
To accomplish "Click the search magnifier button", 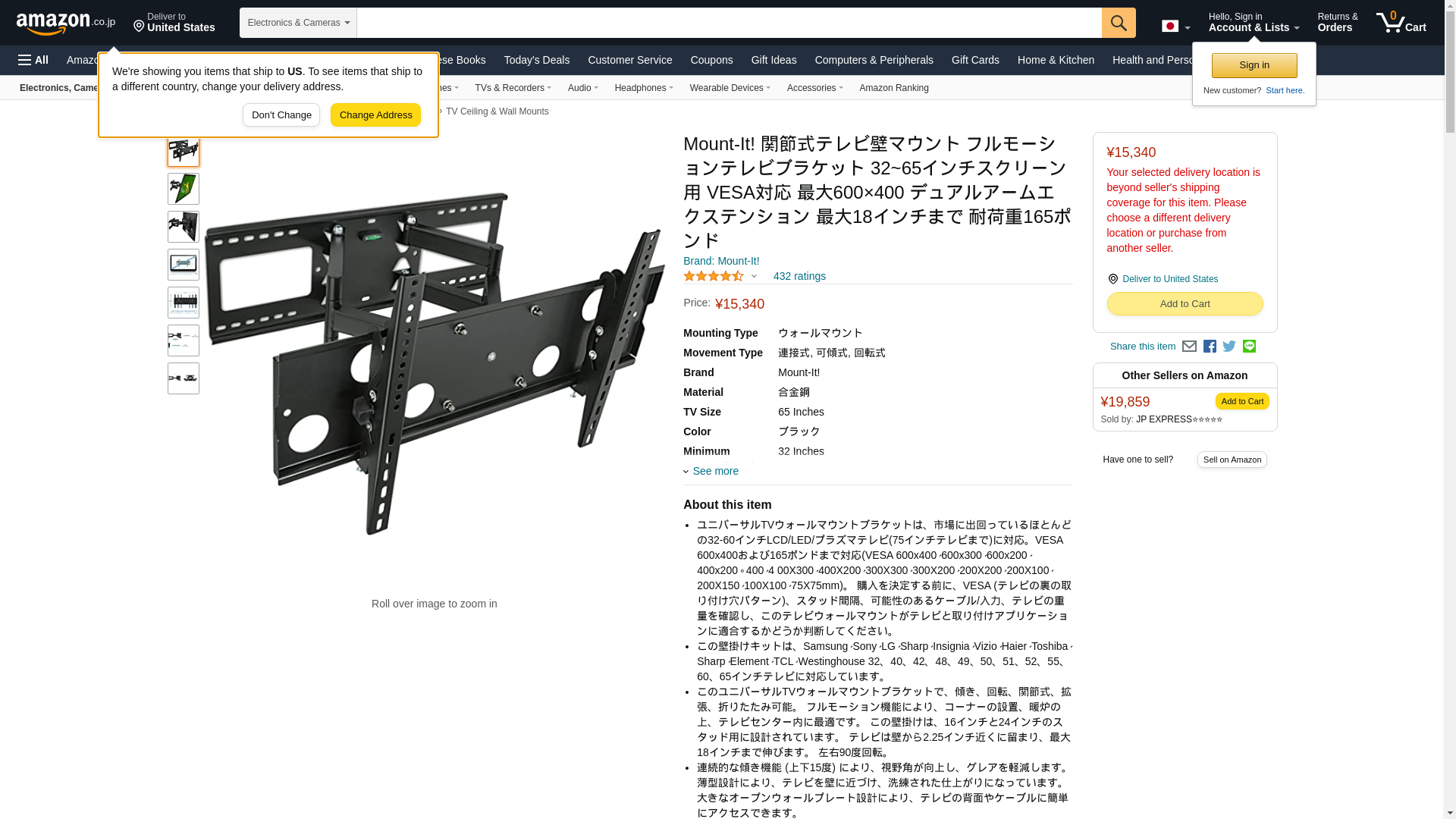I will [x=1119, y=23].
